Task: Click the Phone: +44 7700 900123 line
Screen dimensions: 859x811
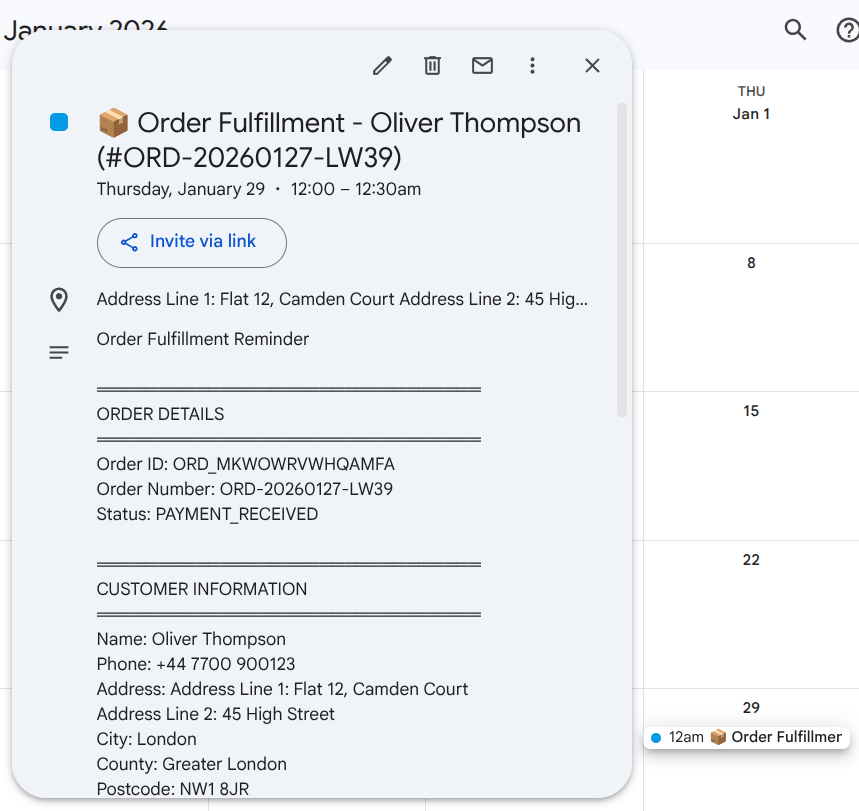Action: click(x=196, y=664)
